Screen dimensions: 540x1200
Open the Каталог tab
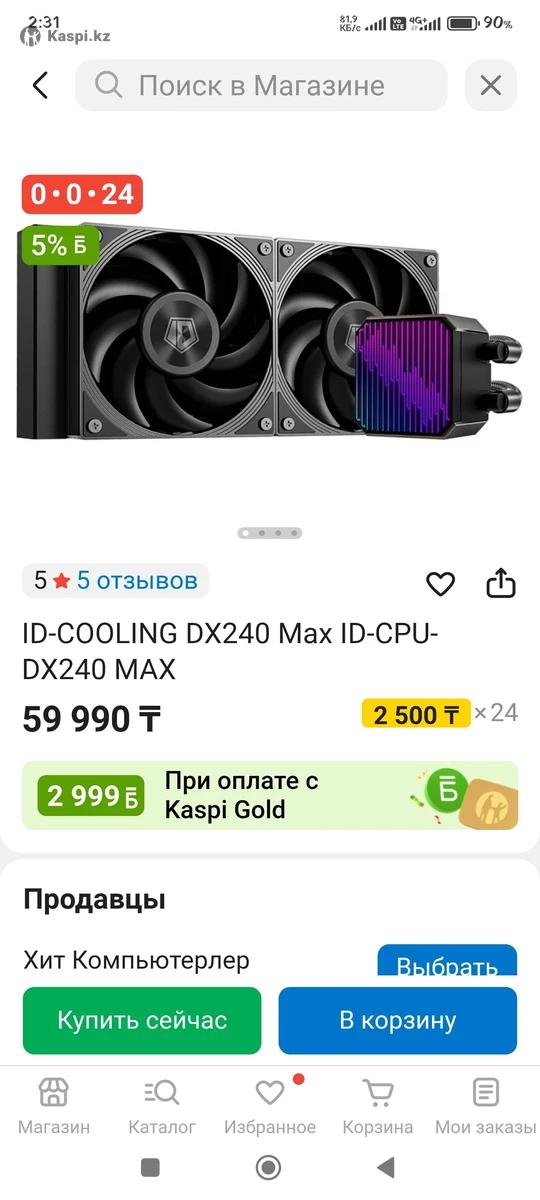[x=162, y=1106]
